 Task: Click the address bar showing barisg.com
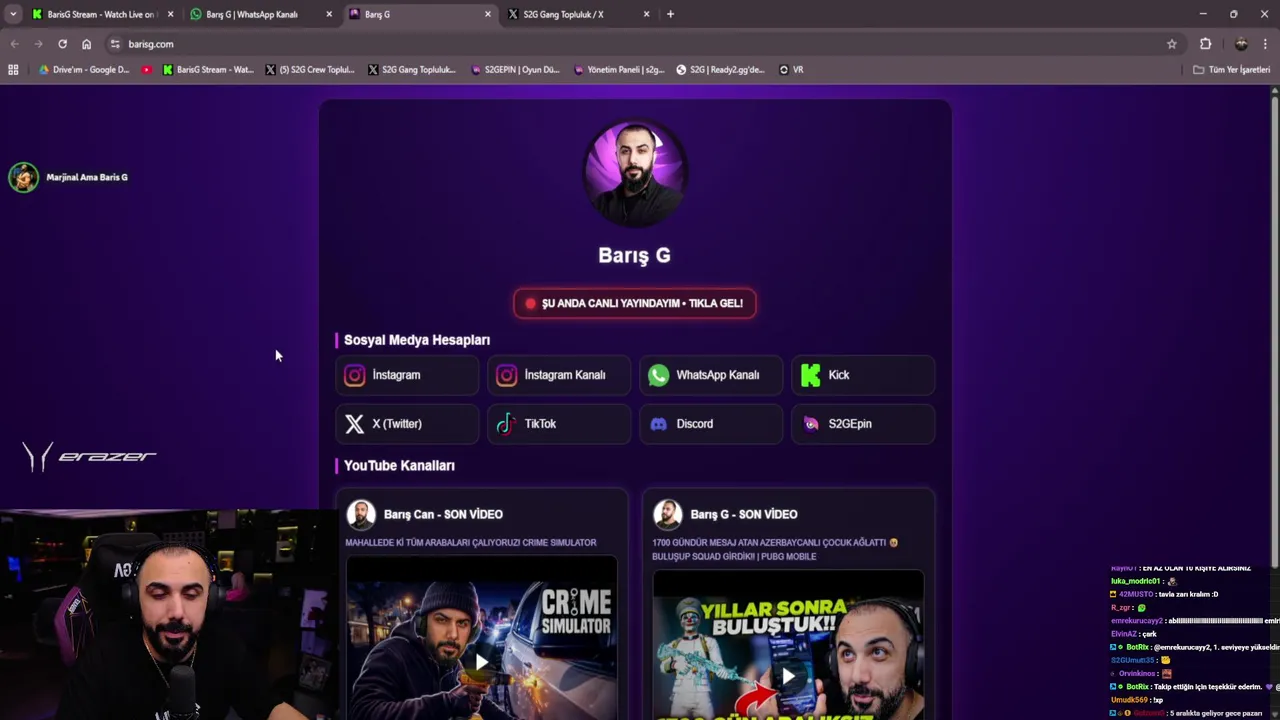point(640,44)
